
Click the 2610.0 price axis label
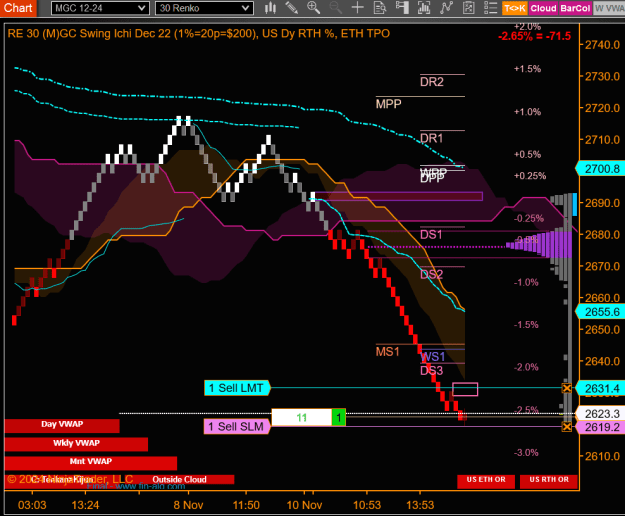pyautogui.click(x=602, y=456)
